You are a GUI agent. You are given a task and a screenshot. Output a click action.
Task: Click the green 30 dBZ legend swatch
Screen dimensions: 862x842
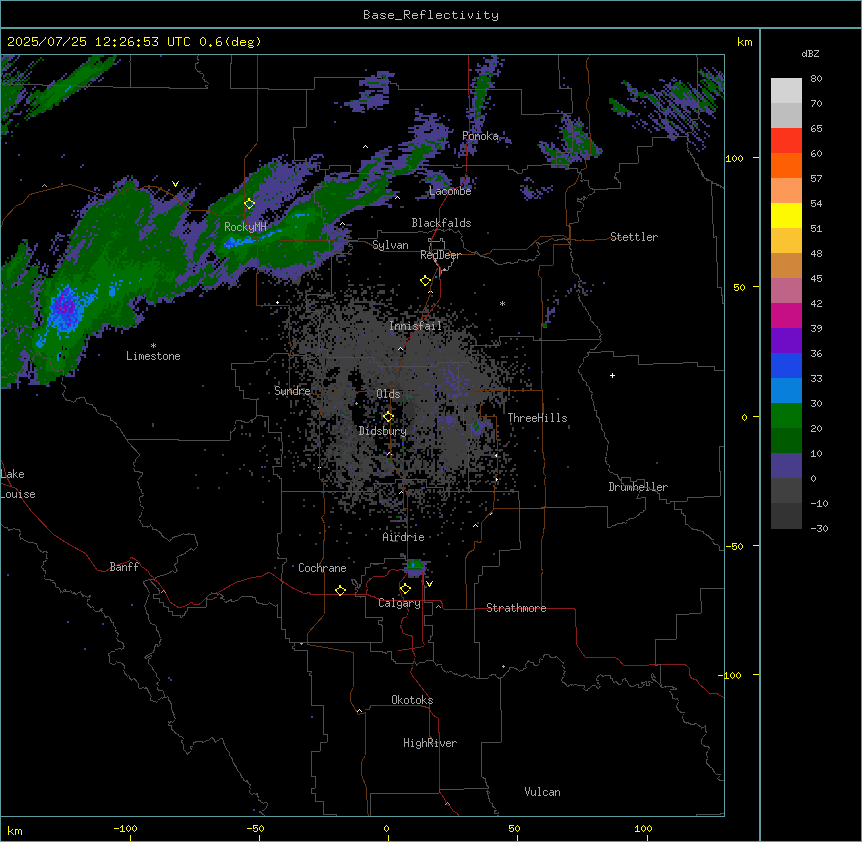(786, 416)
